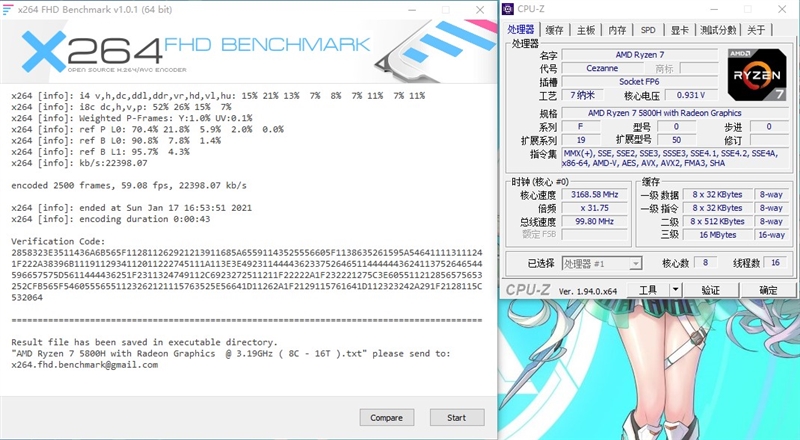Click the 'Verification Code:' label

[58, 241]
